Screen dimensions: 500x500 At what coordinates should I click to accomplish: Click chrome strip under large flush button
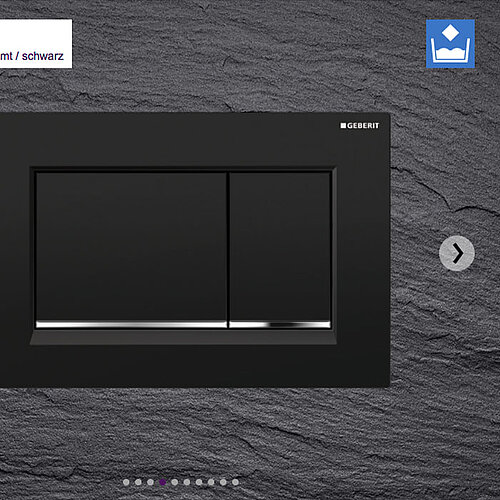click(131, 324)
